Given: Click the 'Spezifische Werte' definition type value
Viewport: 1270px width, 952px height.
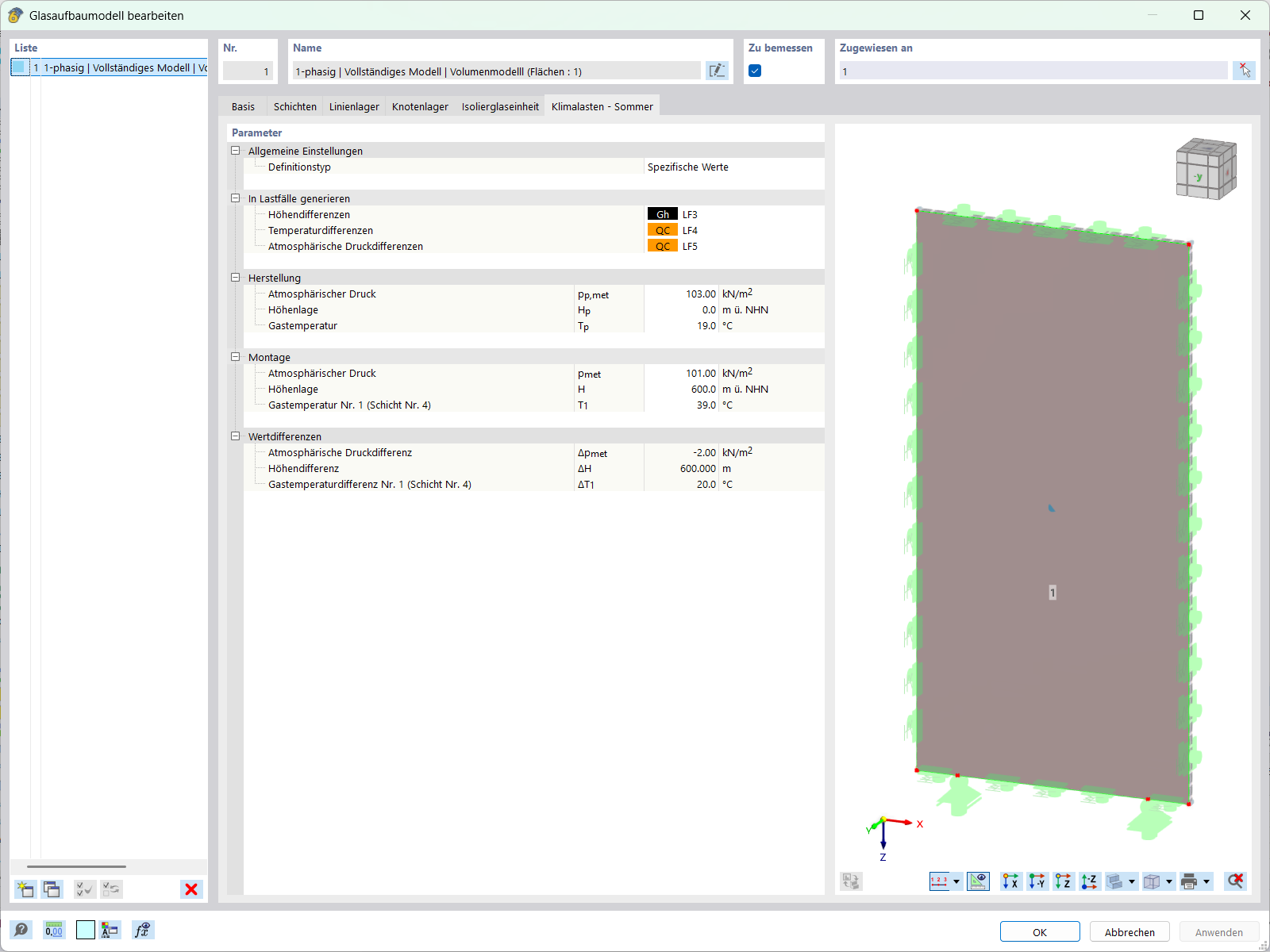Looking at the screenshot, I should tap(687, 167).
